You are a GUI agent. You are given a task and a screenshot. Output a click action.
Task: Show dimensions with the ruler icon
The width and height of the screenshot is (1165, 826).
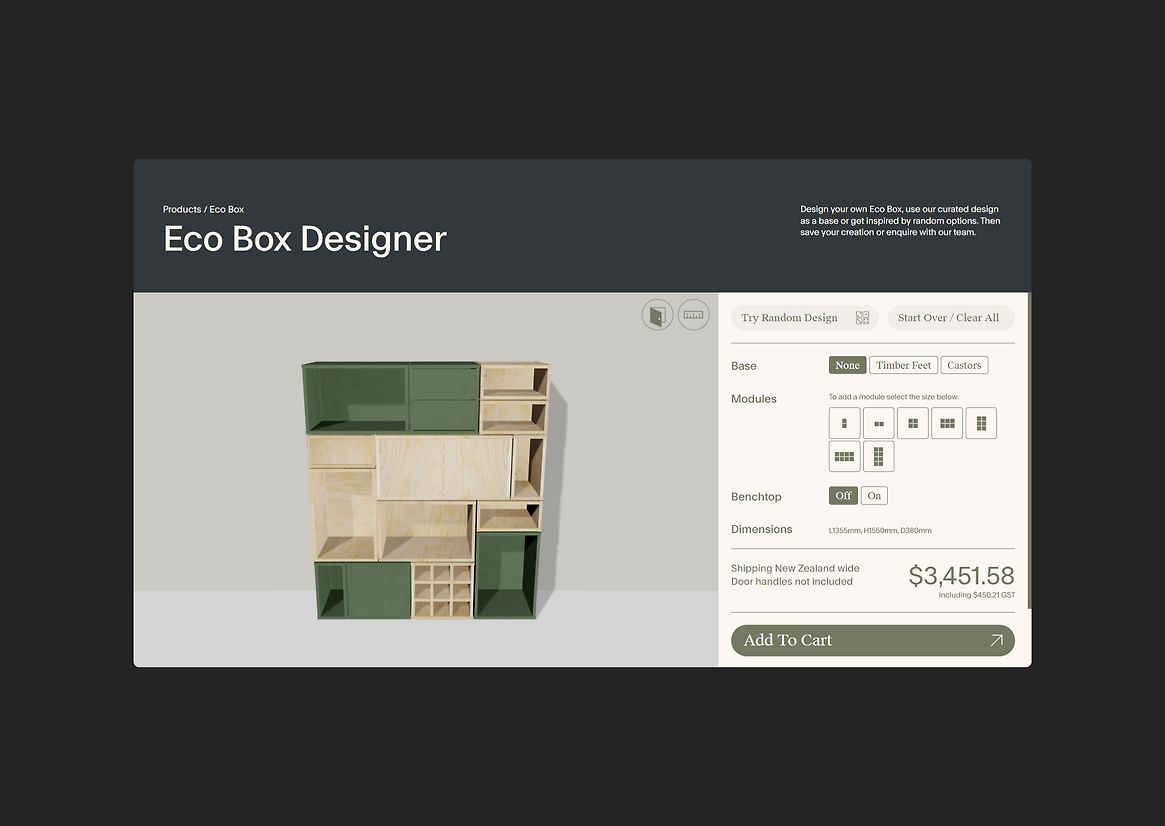tap(693, 315)
